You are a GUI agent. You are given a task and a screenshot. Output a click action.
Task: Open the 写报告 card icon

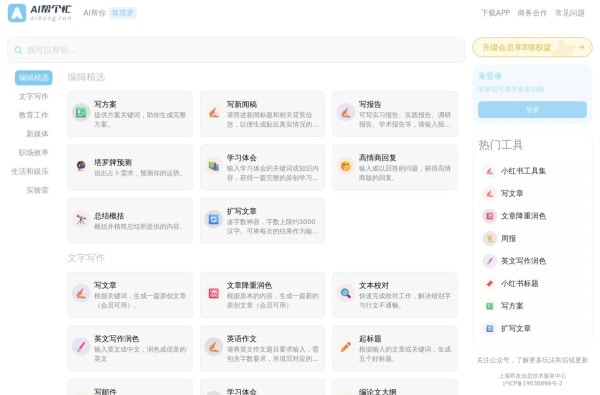coord(346,113)
